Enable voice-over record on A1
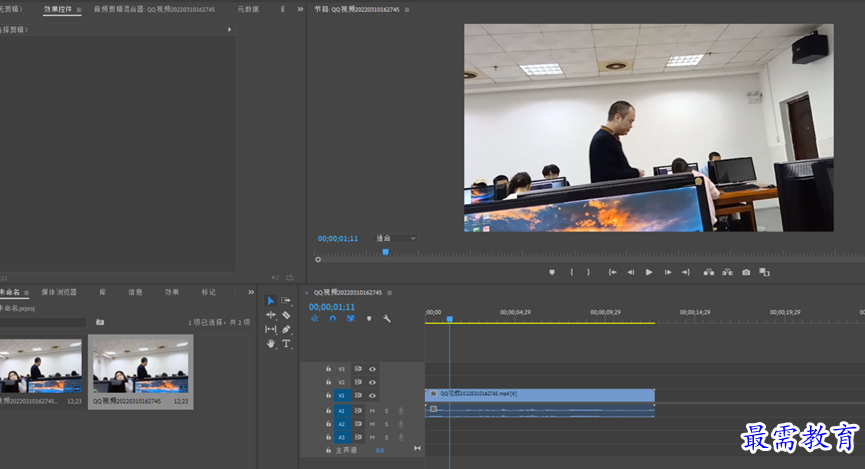 [x=401, y=411]
